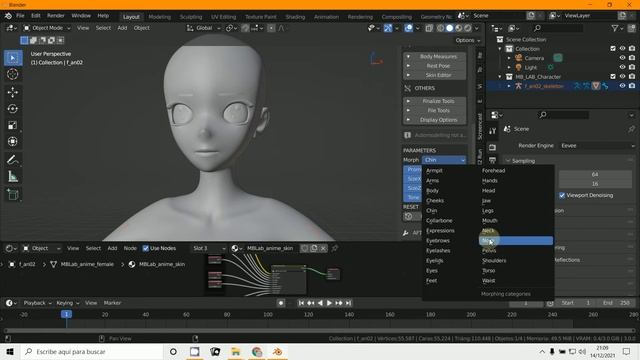The height and width of the screenshot is (360, 640).
Task: Toggle viewport overlays icon
Action: click(408, 28)
